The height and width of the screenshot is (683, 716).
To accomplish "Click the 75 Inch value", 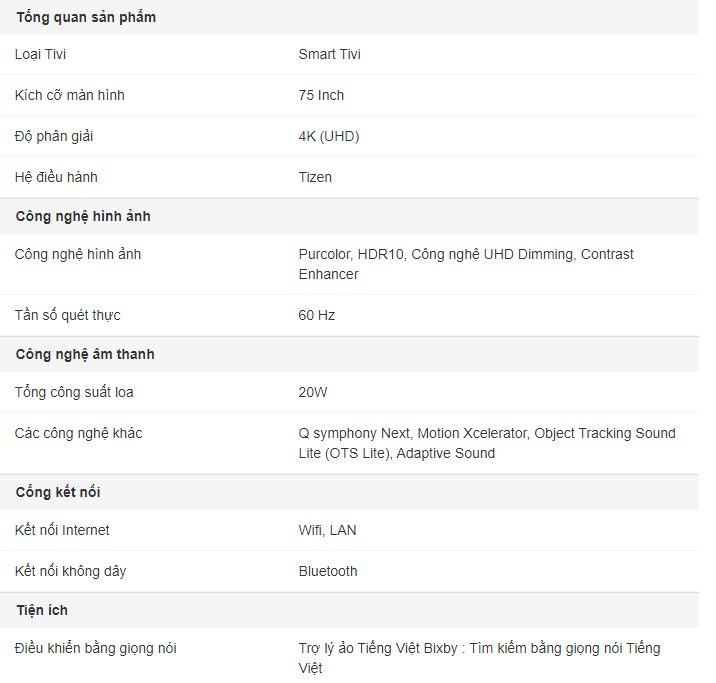I will coord(321,95).
